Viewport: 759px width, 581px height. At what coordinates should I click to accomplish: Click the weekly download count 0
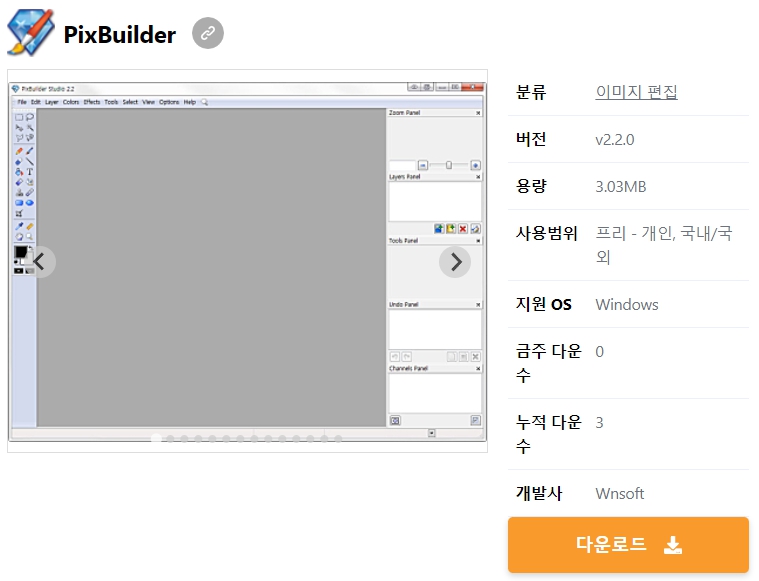(599, 352)
